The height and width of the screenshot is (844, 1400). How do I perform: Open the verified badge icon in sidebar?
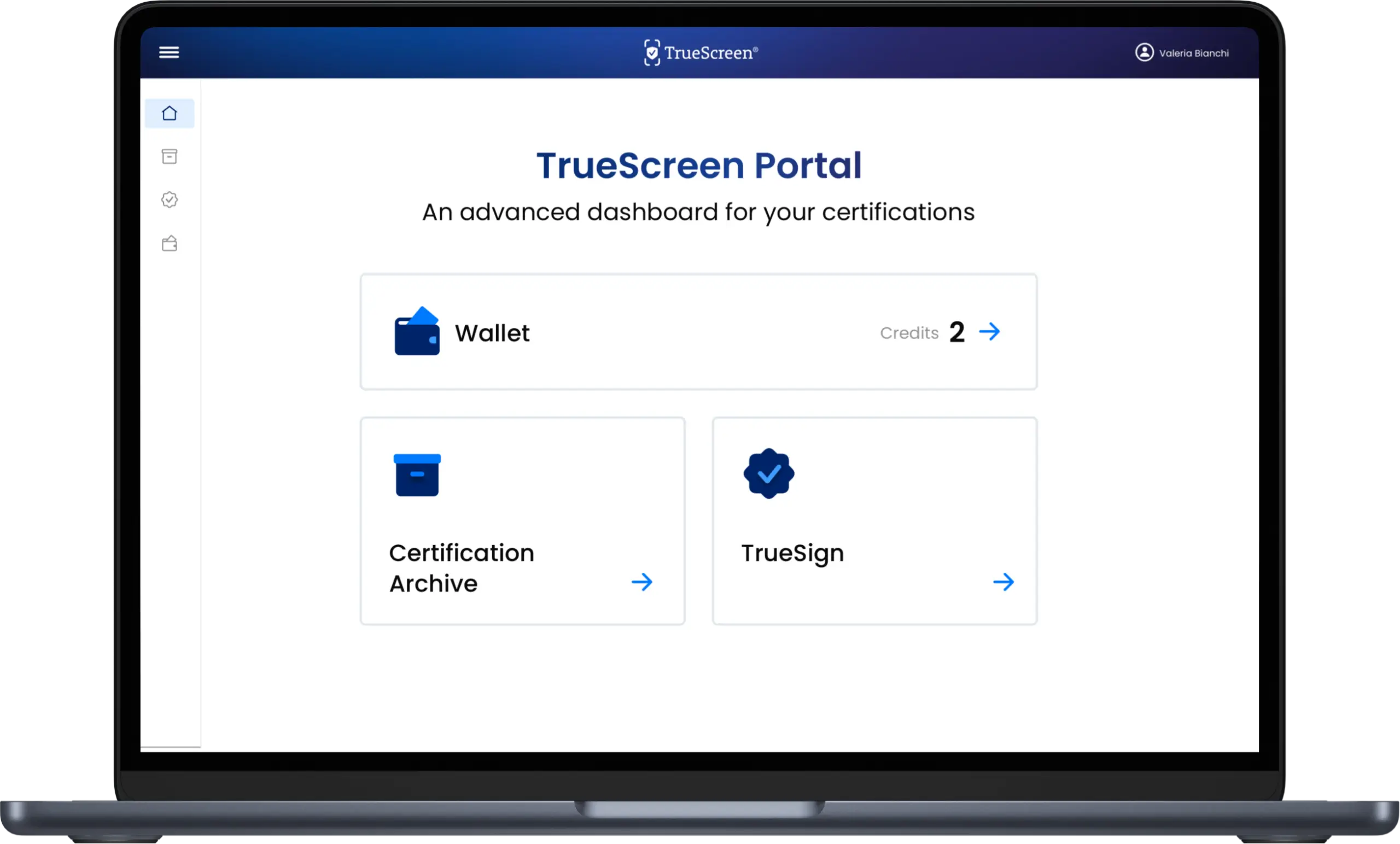(170, 200)
